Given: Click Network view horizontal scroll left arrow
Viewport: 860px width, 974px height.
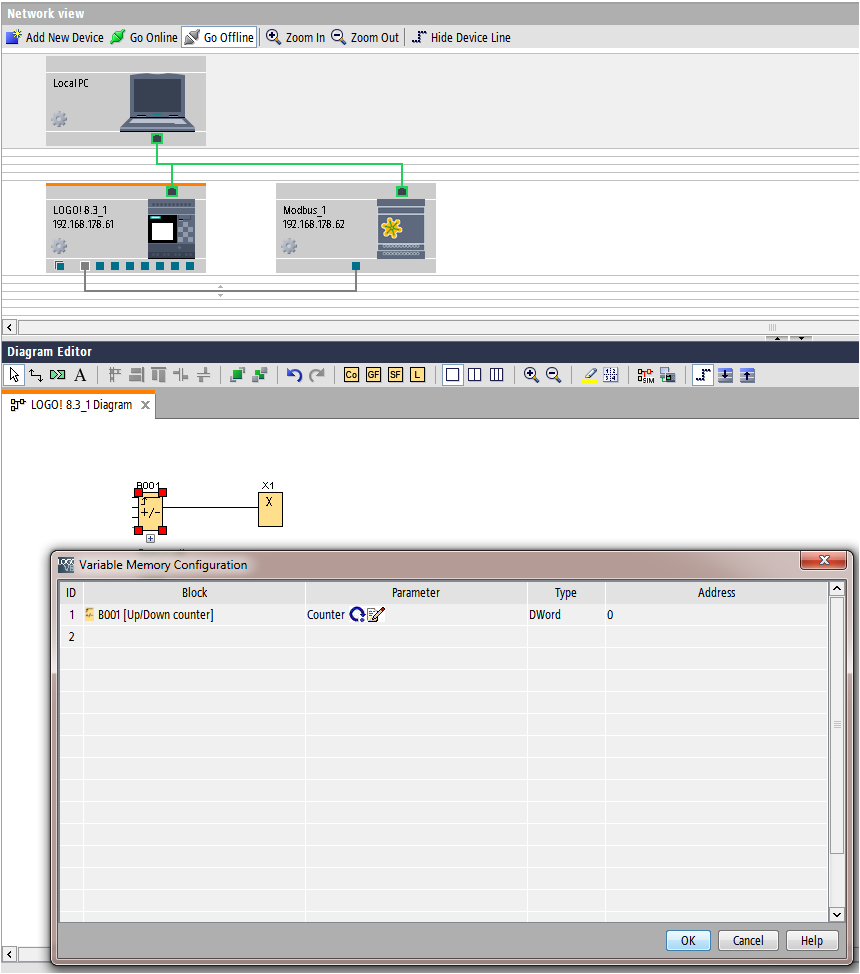Looking at the screenshot, I should coord(9,327).
